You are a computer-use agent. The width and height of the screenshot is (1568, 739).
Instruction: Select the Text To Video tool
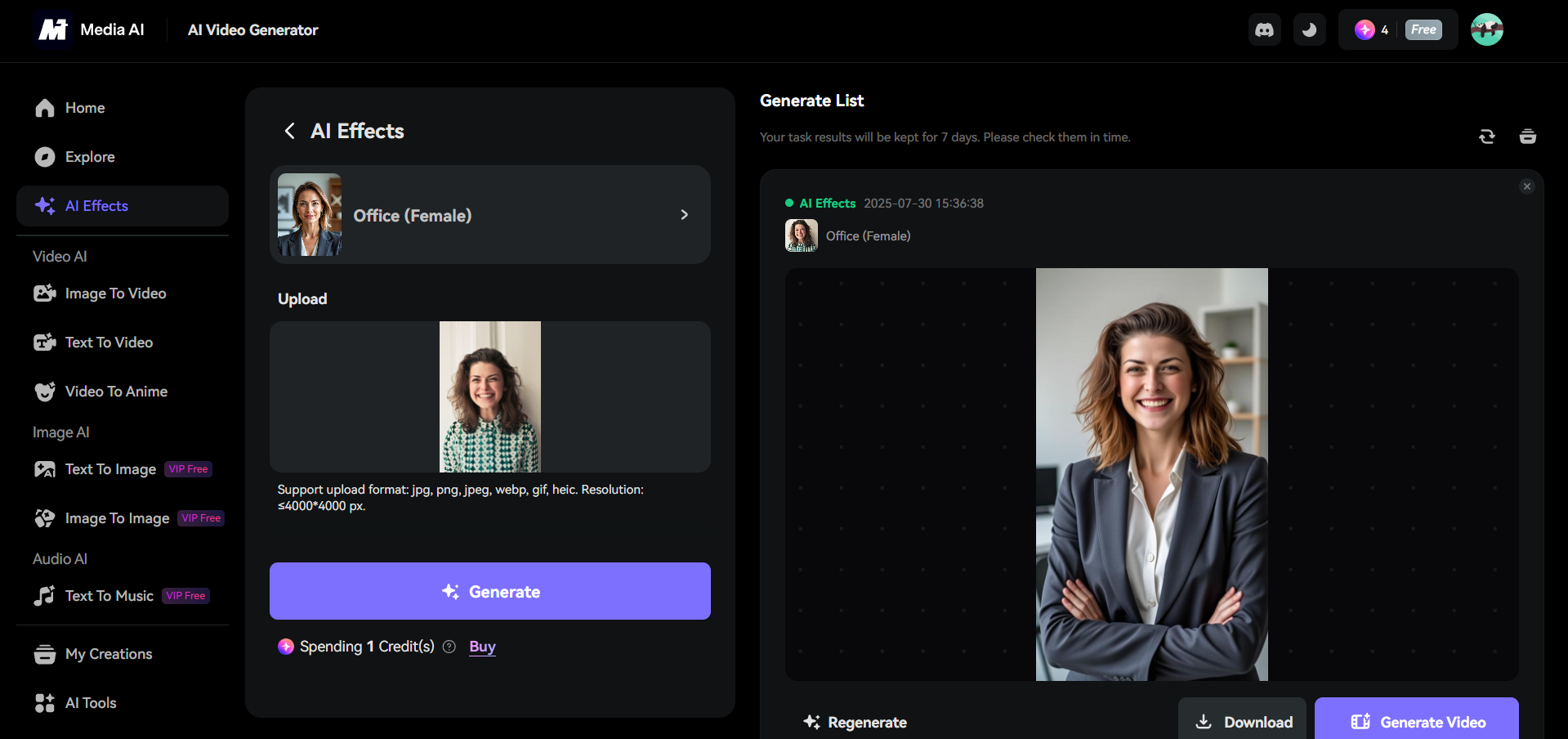[108, 342]
